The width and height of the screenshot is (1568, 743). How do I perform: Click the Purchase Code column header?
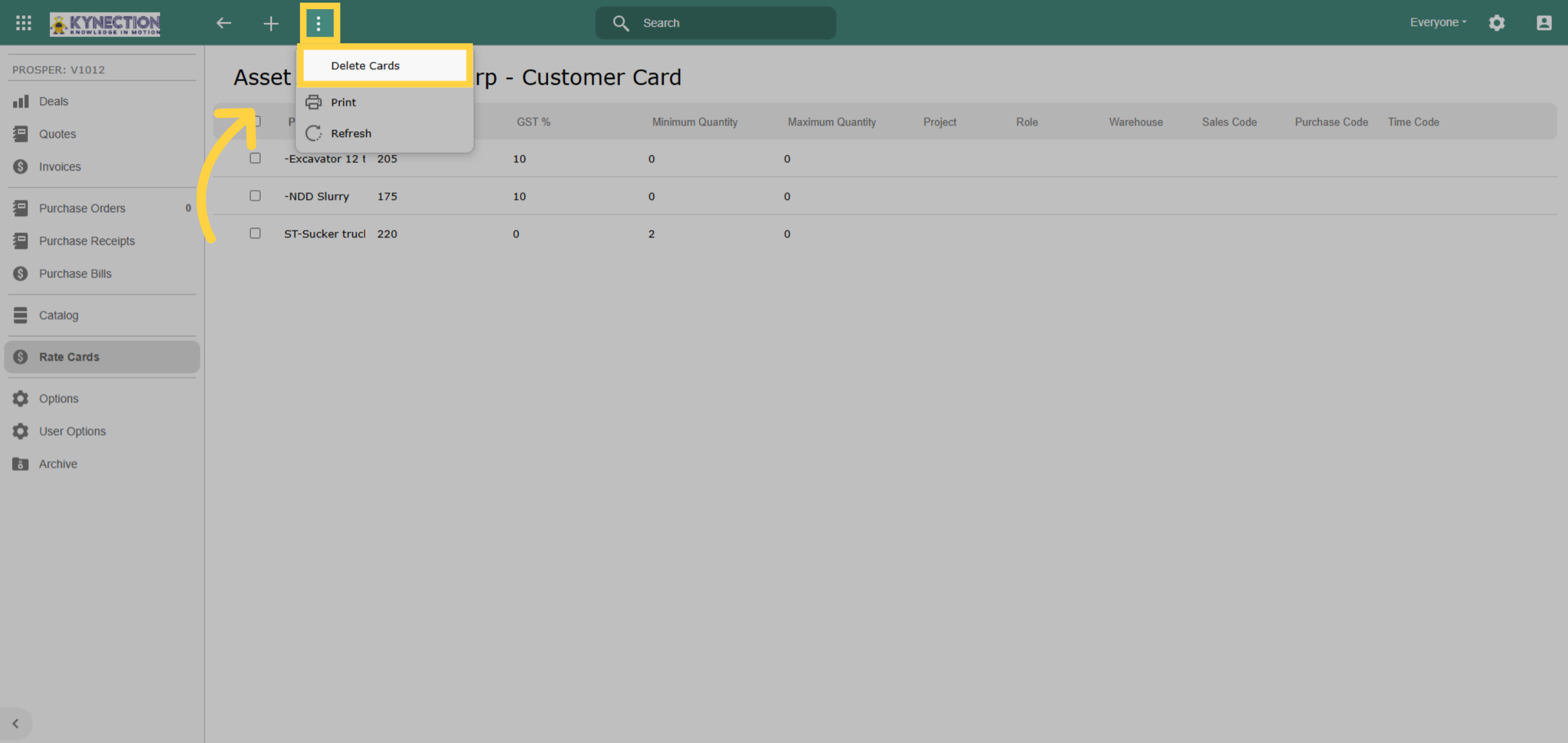tap(1331, 122)
